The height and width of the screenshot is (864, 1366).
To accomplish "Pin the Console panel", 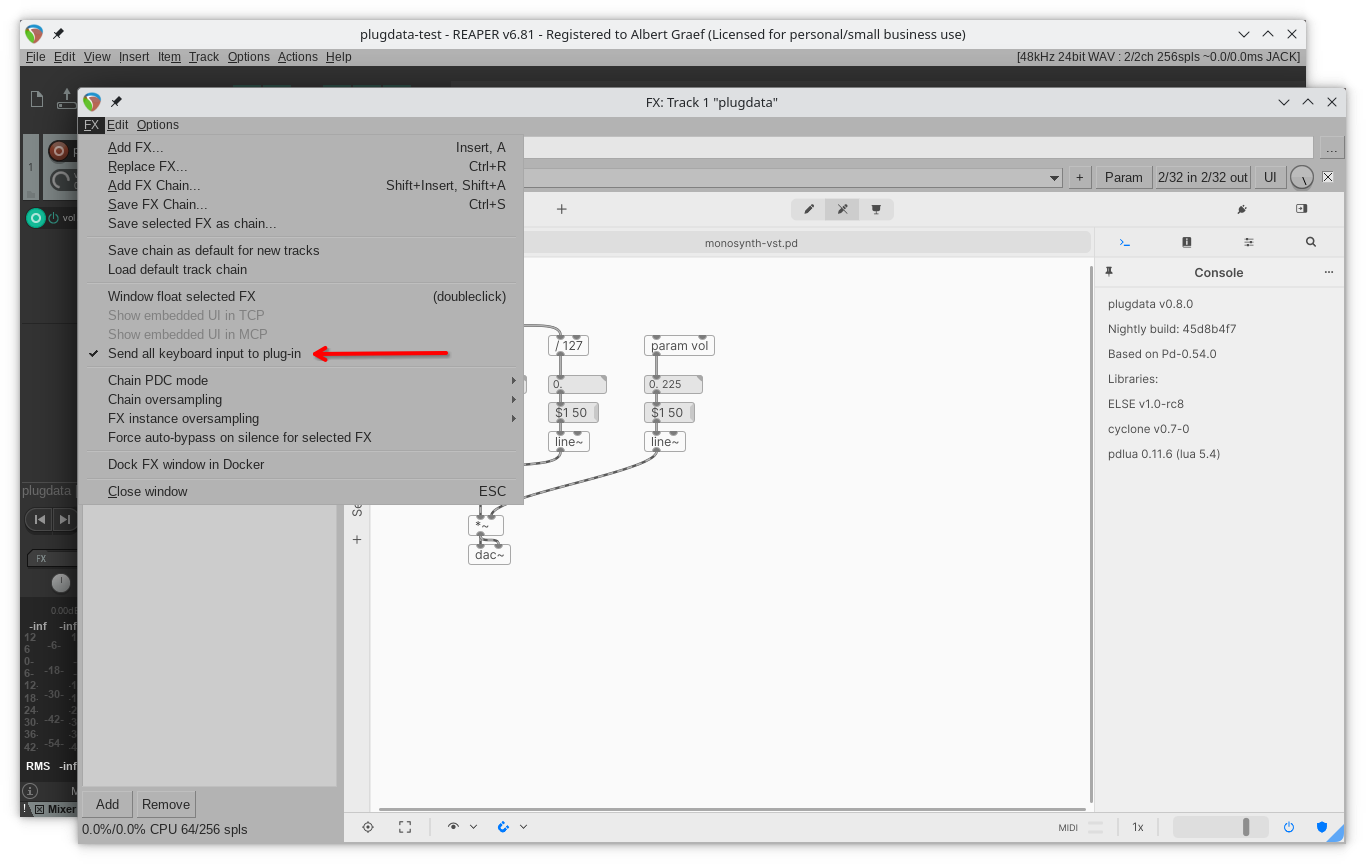I will (x=1109, y=272).
